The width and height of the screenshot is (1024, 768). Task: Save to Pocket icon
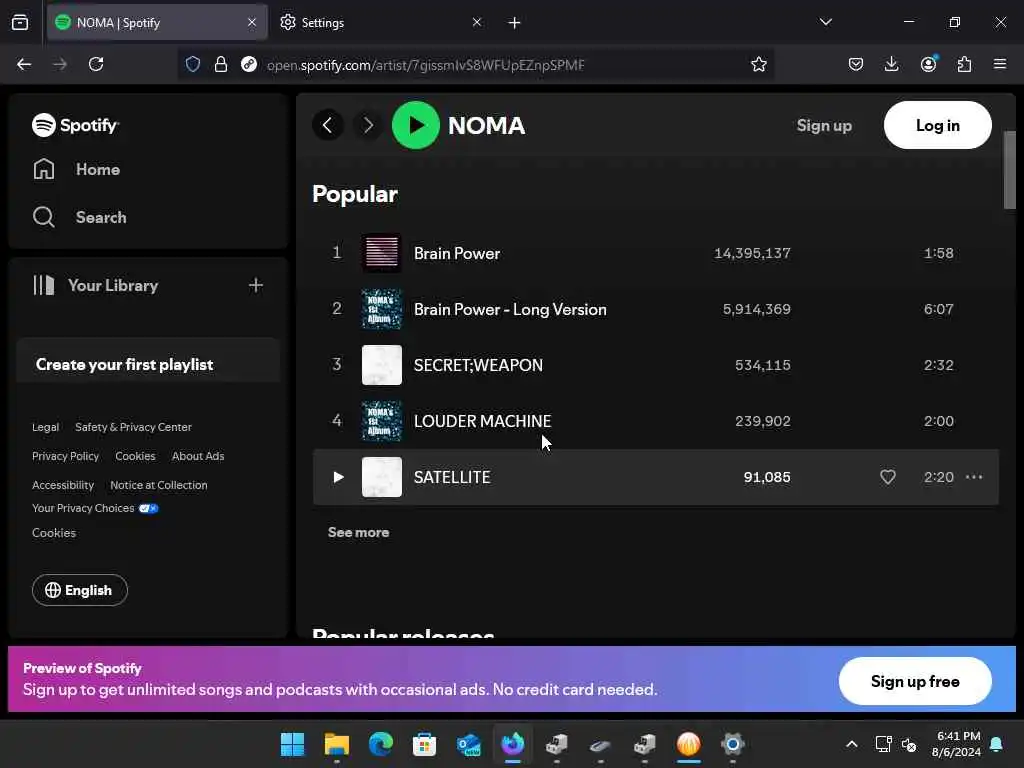click(x=856, y=64)
